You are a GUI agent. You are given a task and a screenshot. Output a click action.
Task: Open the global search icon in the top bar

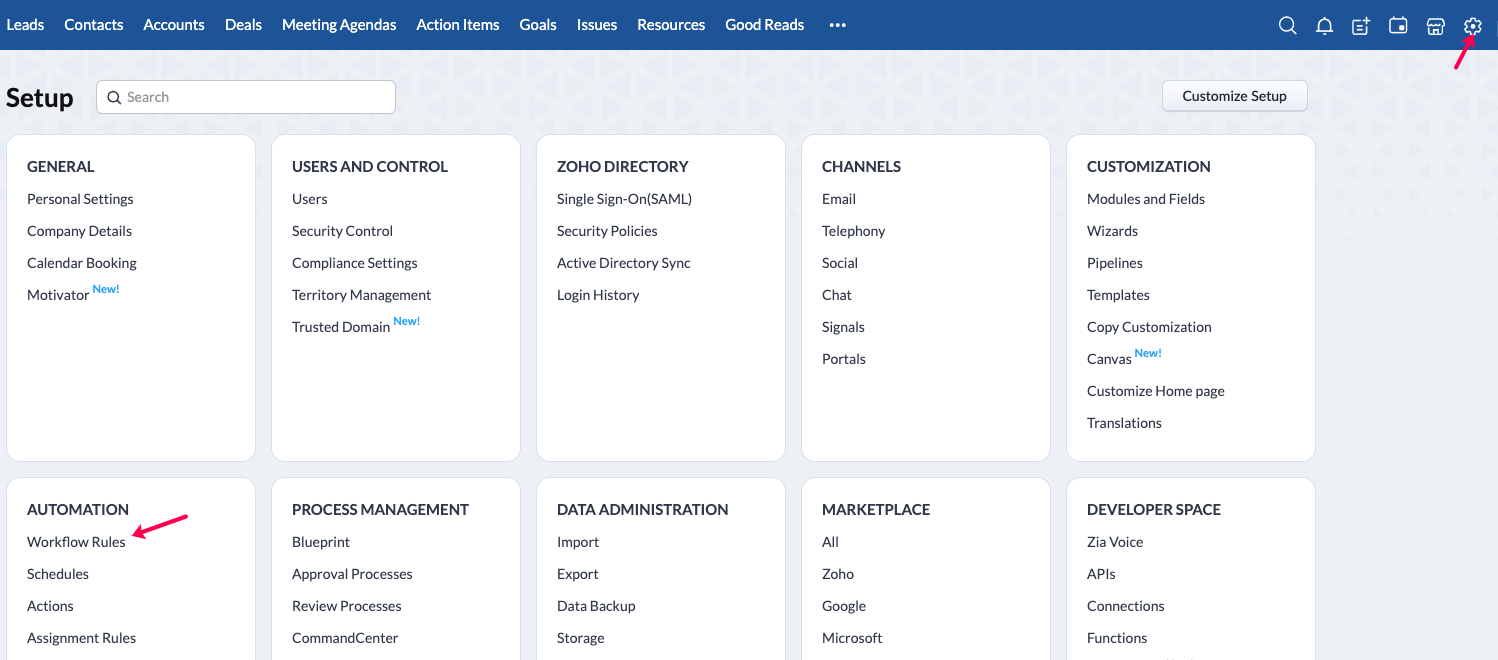tap(1288, 26)
